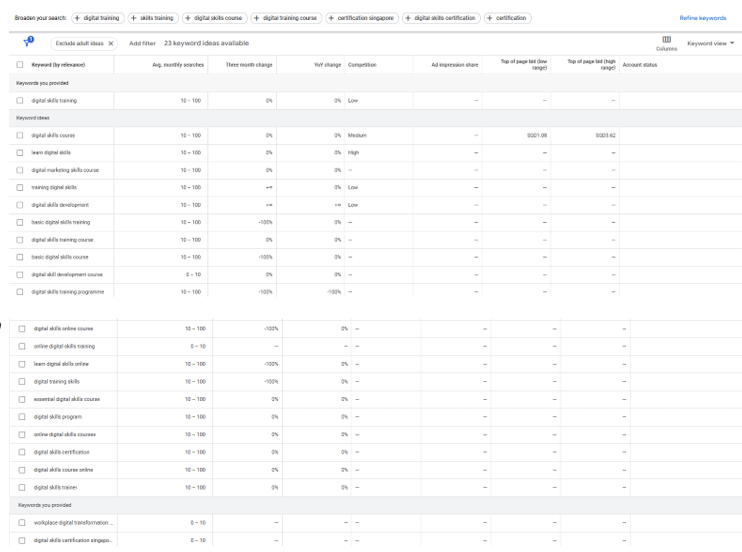This screenshot has height=552, width=742.
Task: Add the digital training suggestion chip
Action: 96,18
